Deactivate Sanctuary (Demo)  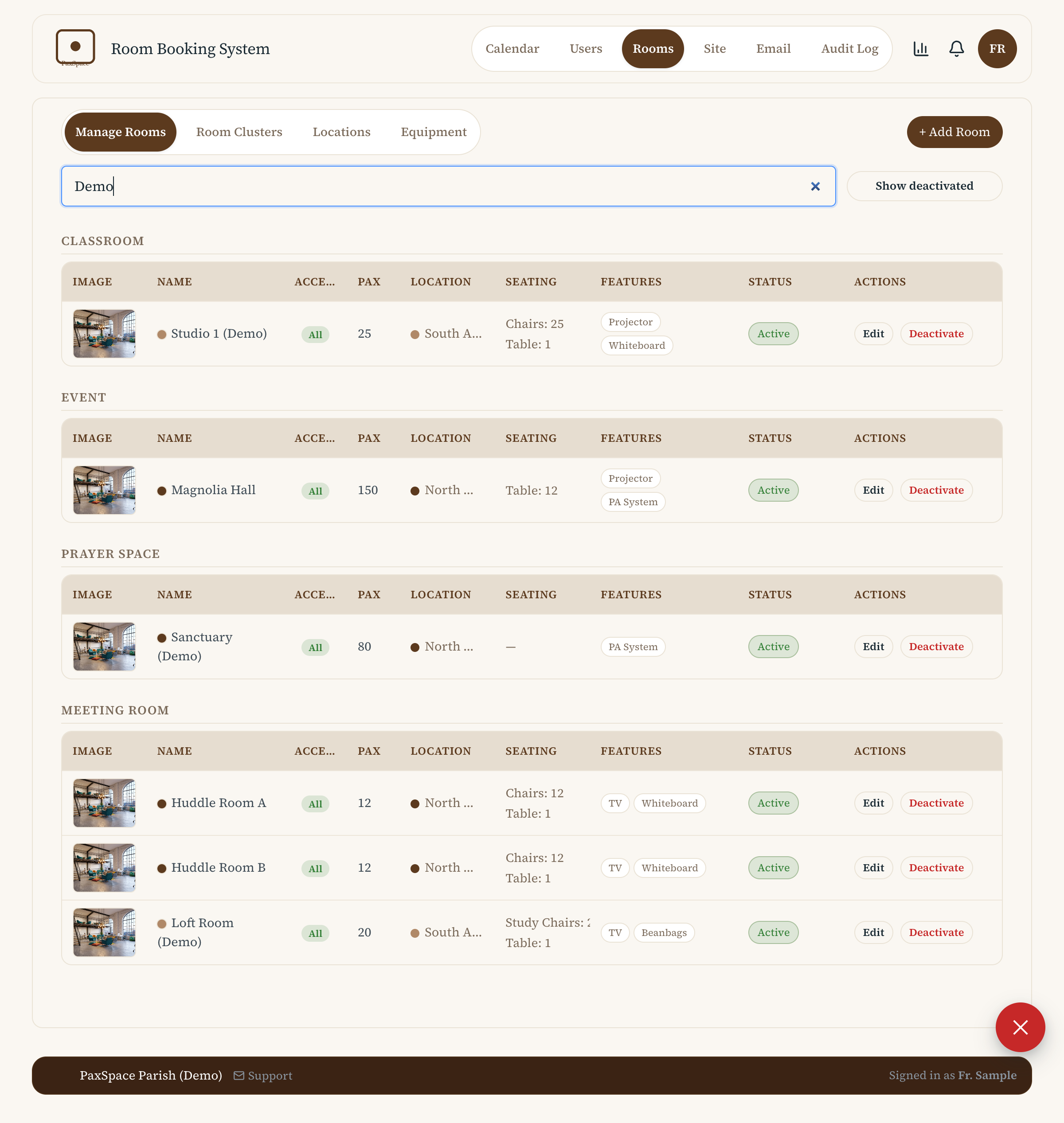pyautogui.click(x=936, y=647)
